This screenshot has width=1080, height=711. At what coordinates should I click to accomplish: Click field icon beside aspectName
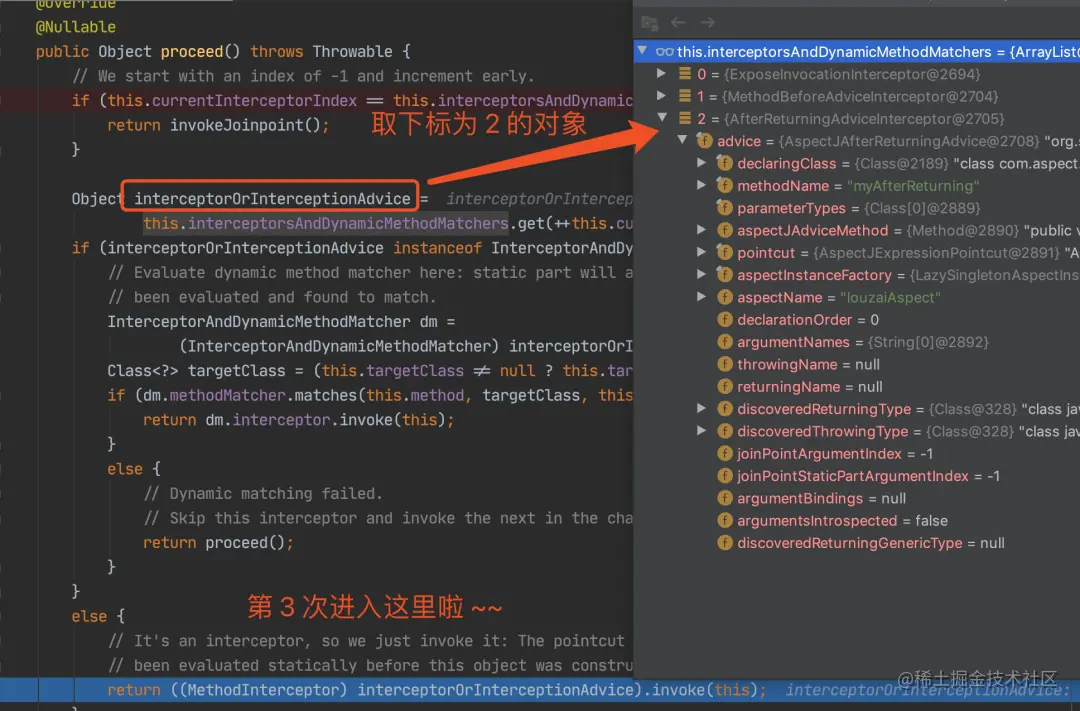click(724, 297)
